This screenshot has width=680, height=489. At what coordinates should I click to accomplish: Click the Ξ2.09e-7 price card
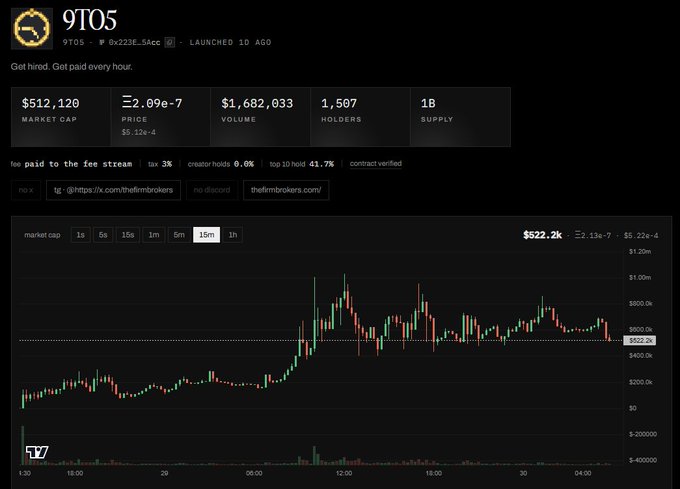tap(160, 117)
